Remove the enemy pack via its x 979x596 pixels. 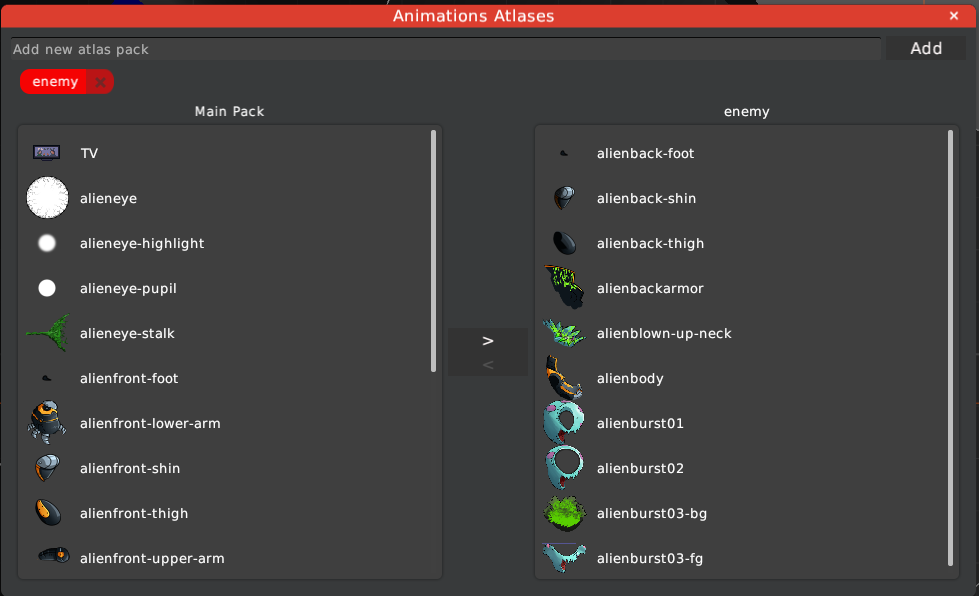click(x=98, y=81)
